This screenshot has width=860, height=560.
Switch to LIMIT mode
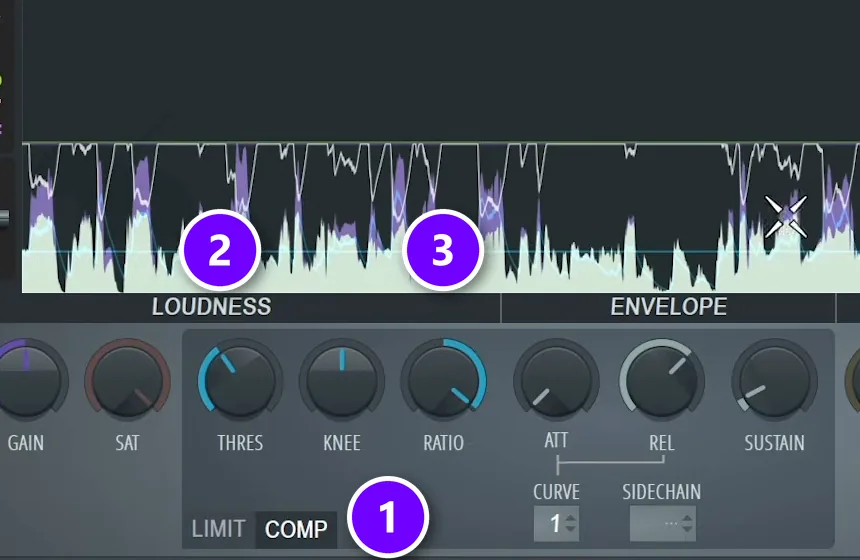pos(218,529)
